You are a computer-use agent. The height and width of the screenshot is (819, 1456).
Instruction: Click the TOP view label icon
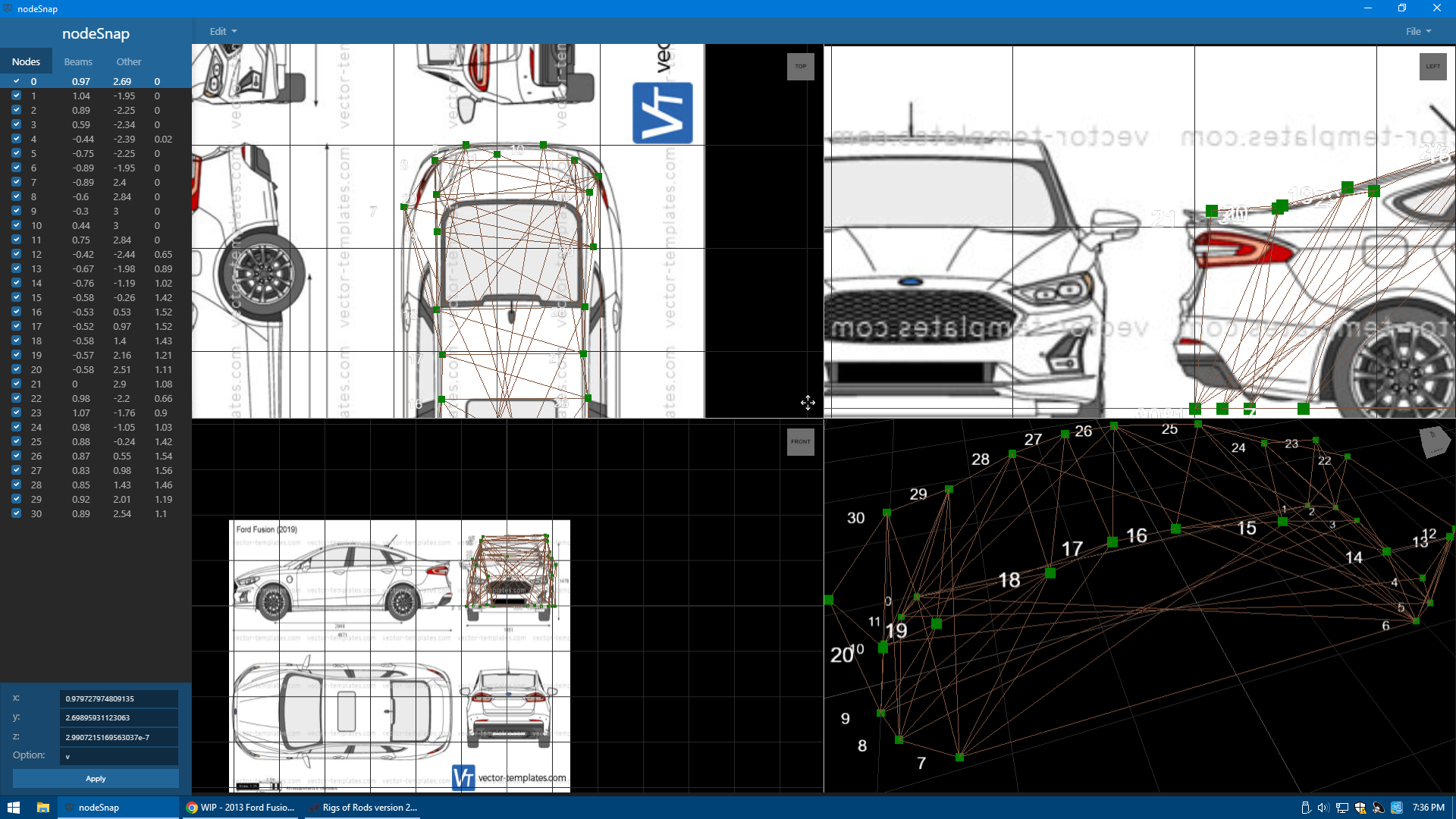coord(800,67)
